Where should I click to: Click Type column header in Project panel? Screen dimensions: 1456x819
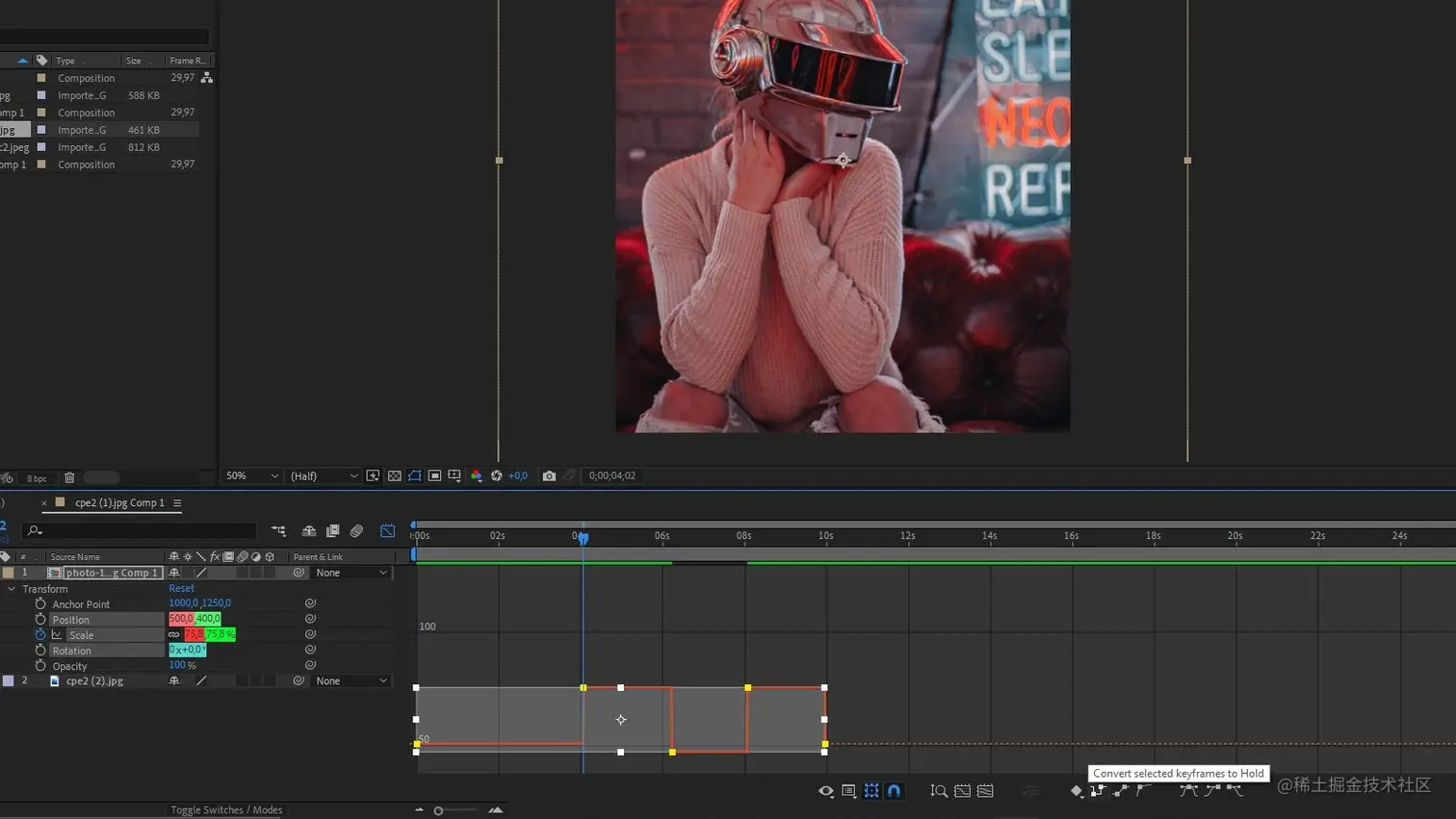coord(65,61)
